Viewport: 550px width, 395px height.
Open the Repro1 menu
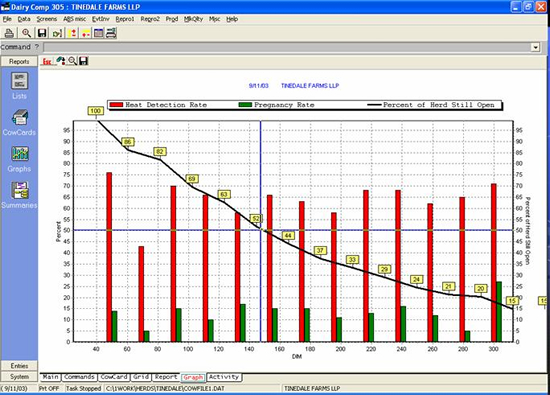pyautogui.click(x=125, y=19)
